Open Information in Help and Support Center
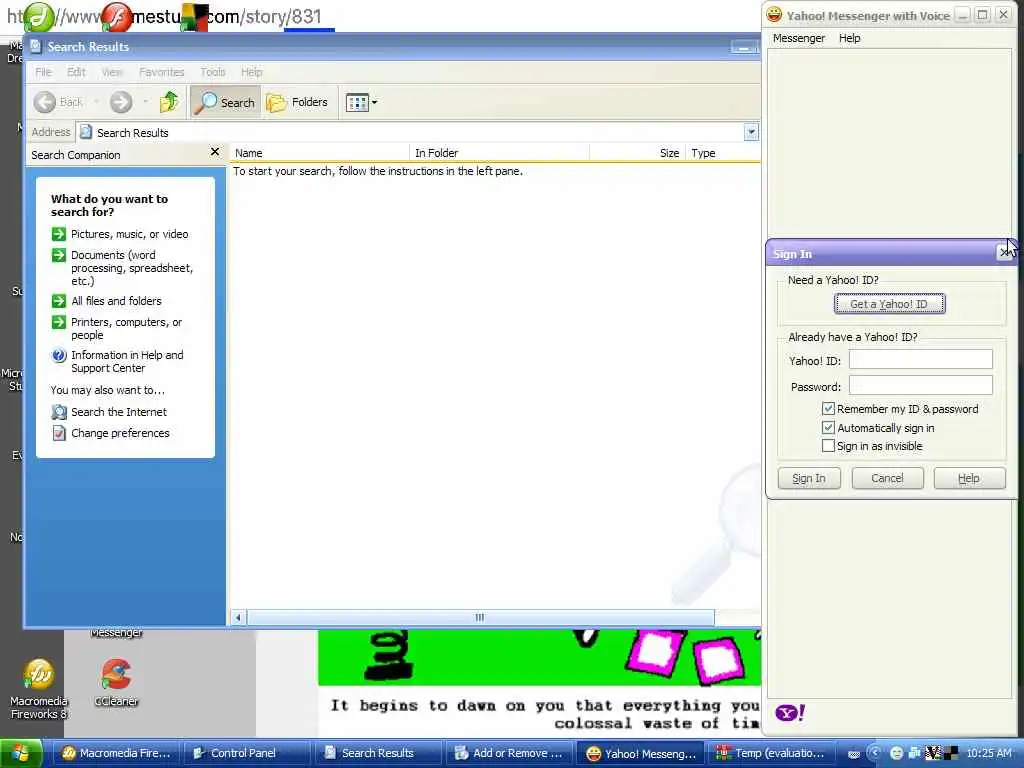This screenshot has width=1024, height=768. [127, 361]
